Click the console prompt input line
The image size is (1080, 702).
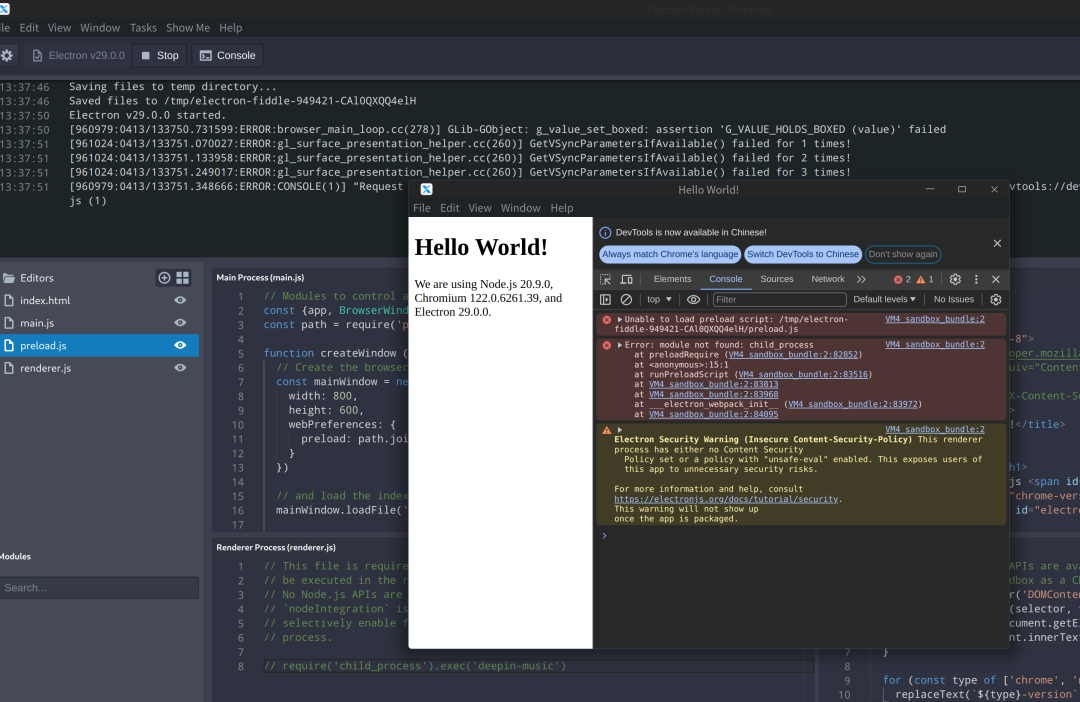pos(802,536)
